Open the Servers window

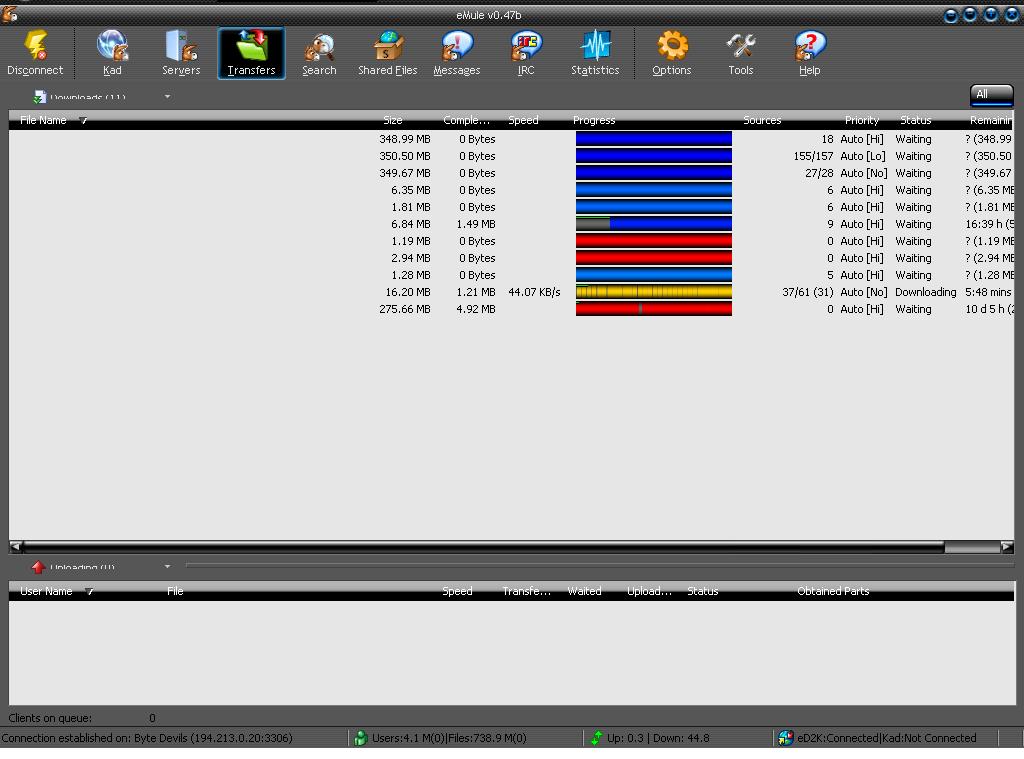pos(181,54)
